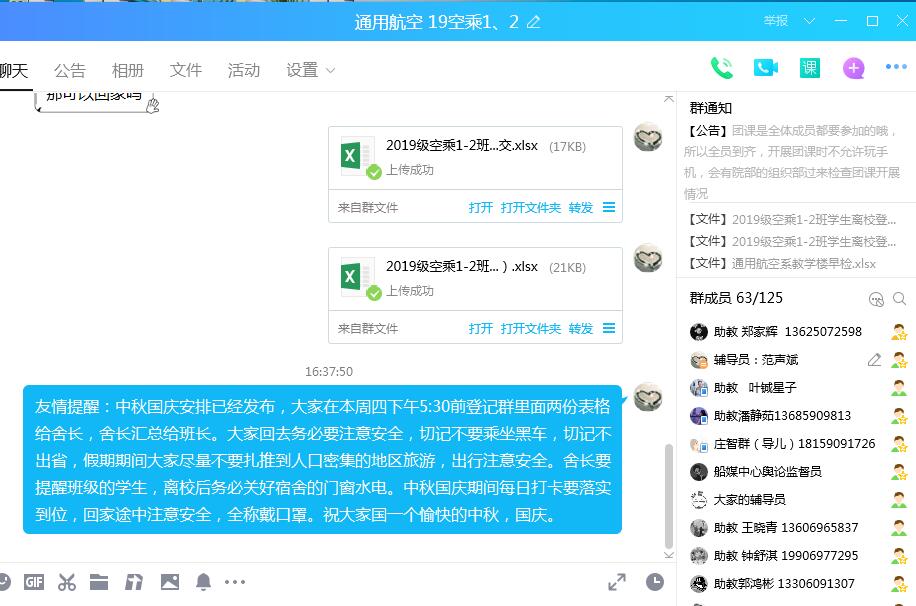Open message history clock icon
This screenshot has width=916, height=606.
coord(654,582)
